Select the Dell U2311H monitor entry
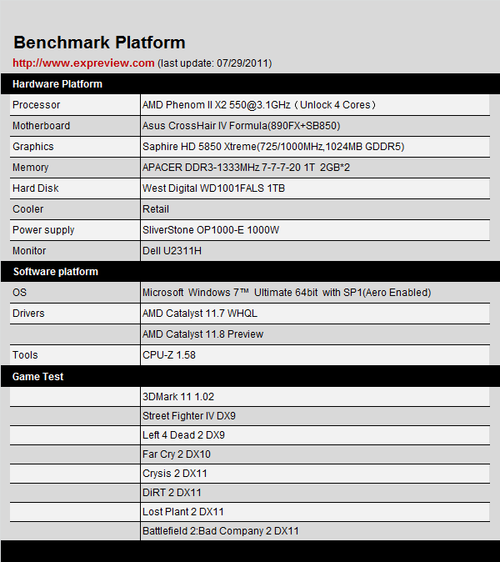Image resolution: width=500 pixels, height=562 pixels. [x=172, y=250]
